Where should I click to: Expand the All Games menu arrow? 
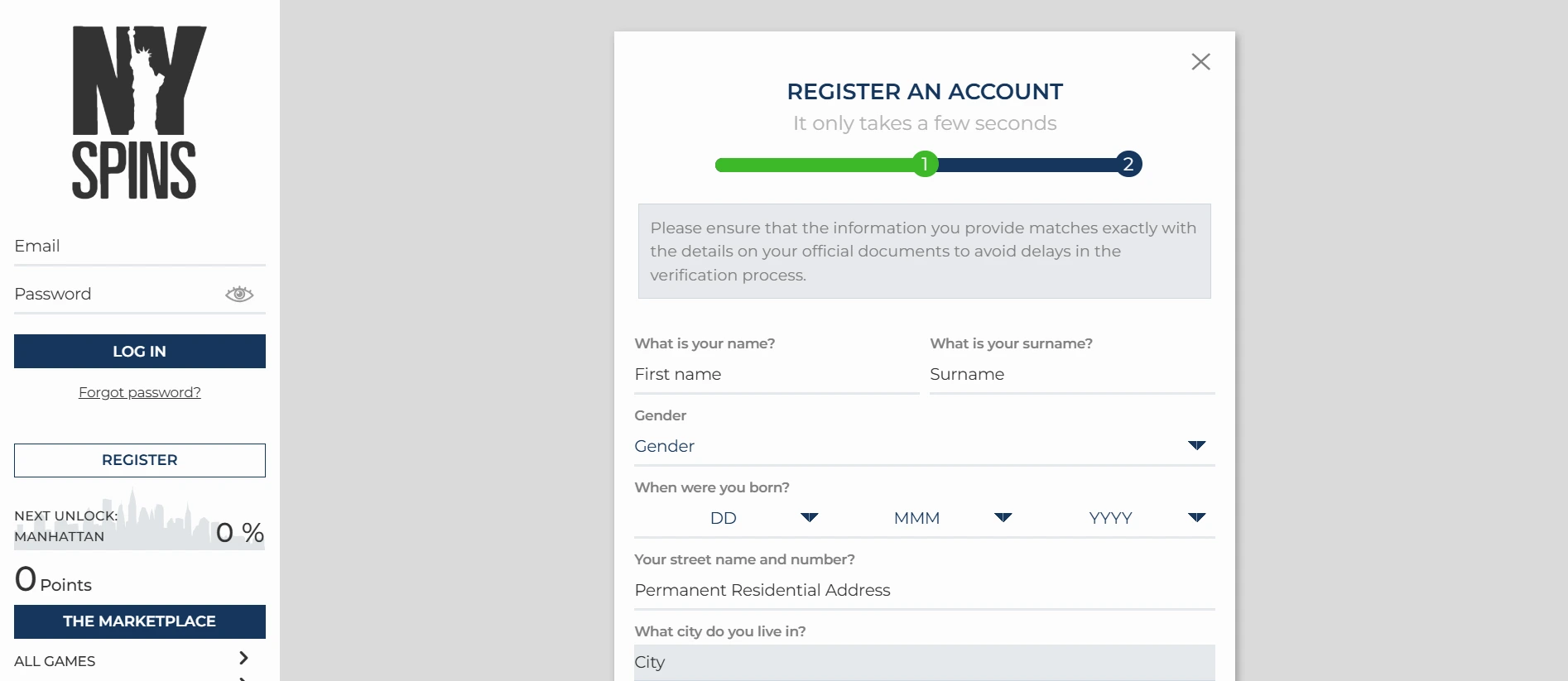tap(243, 658)
